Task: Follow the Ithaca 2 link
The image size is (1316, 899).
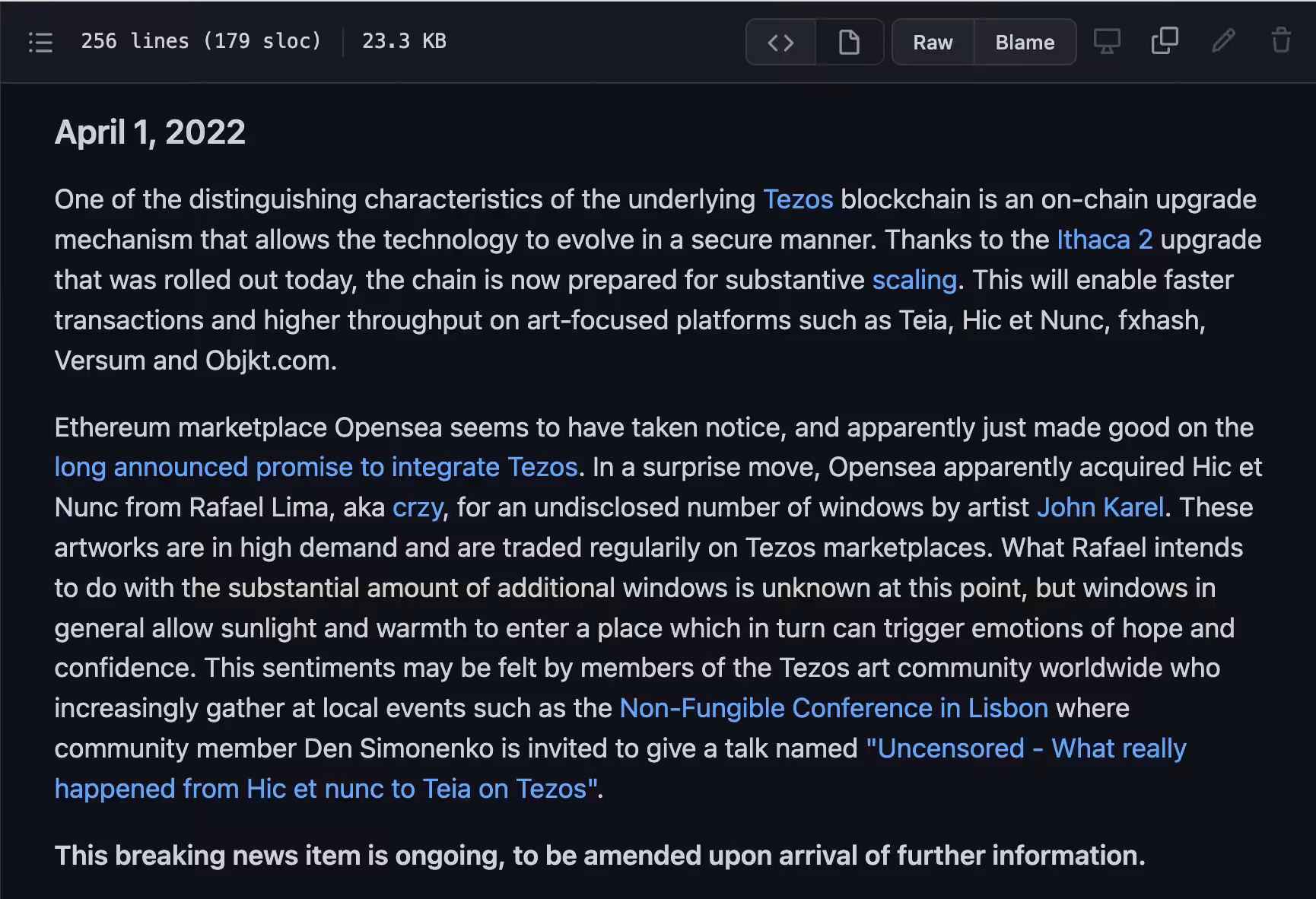Action: [x=1105, y=240]
